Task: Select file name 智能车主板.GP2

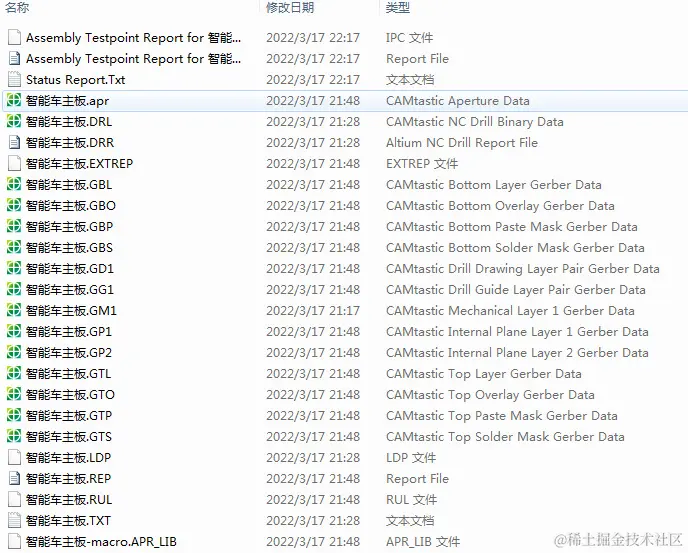Action: (x=69, y=352)
